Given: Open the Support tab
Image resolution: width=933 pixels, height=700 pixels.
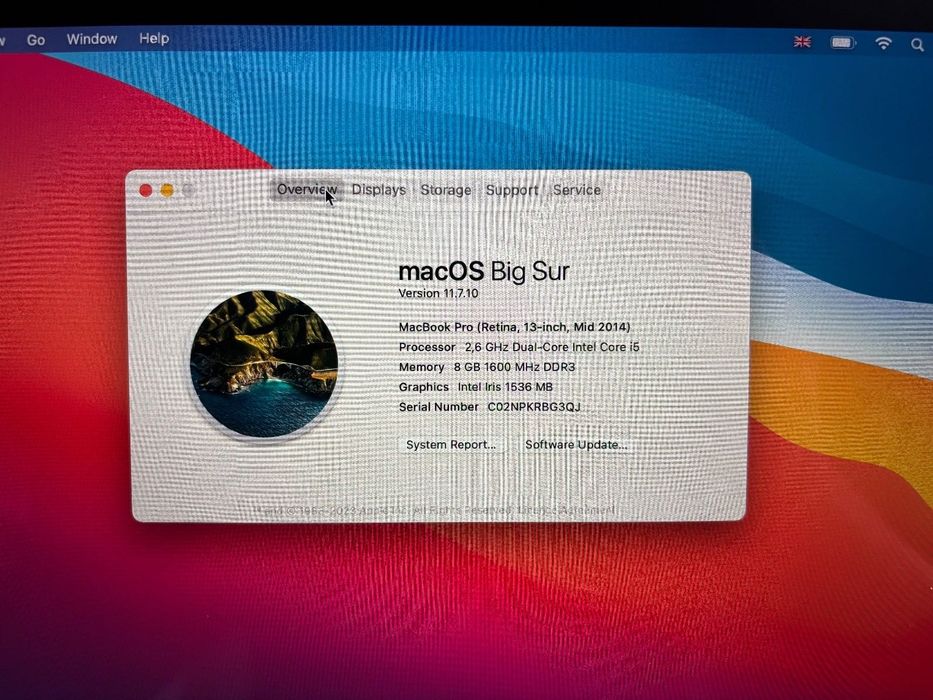Looking at the screenshot, I should tap(512, 190).
